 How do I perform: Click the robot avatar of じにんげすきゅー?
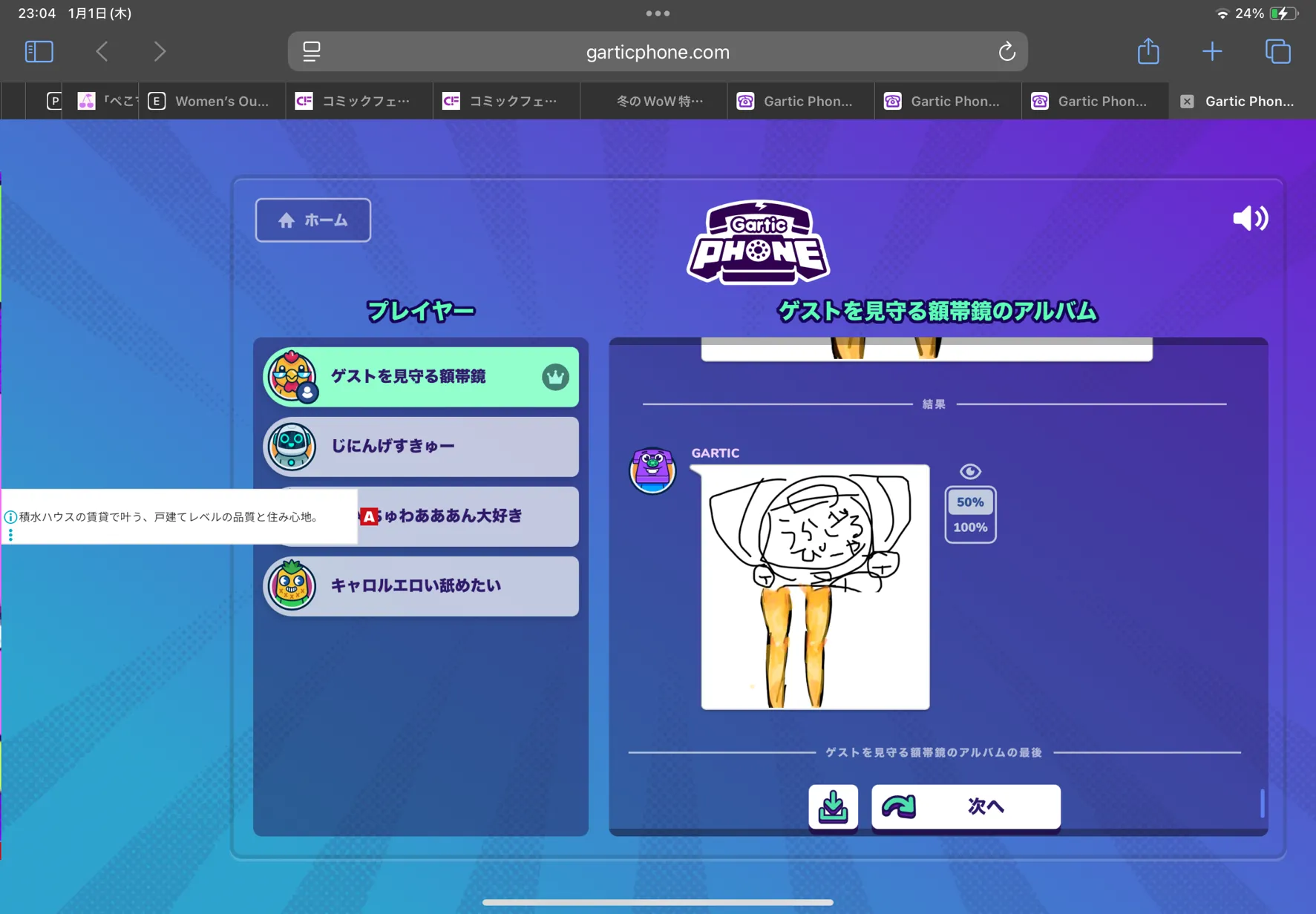292,446
